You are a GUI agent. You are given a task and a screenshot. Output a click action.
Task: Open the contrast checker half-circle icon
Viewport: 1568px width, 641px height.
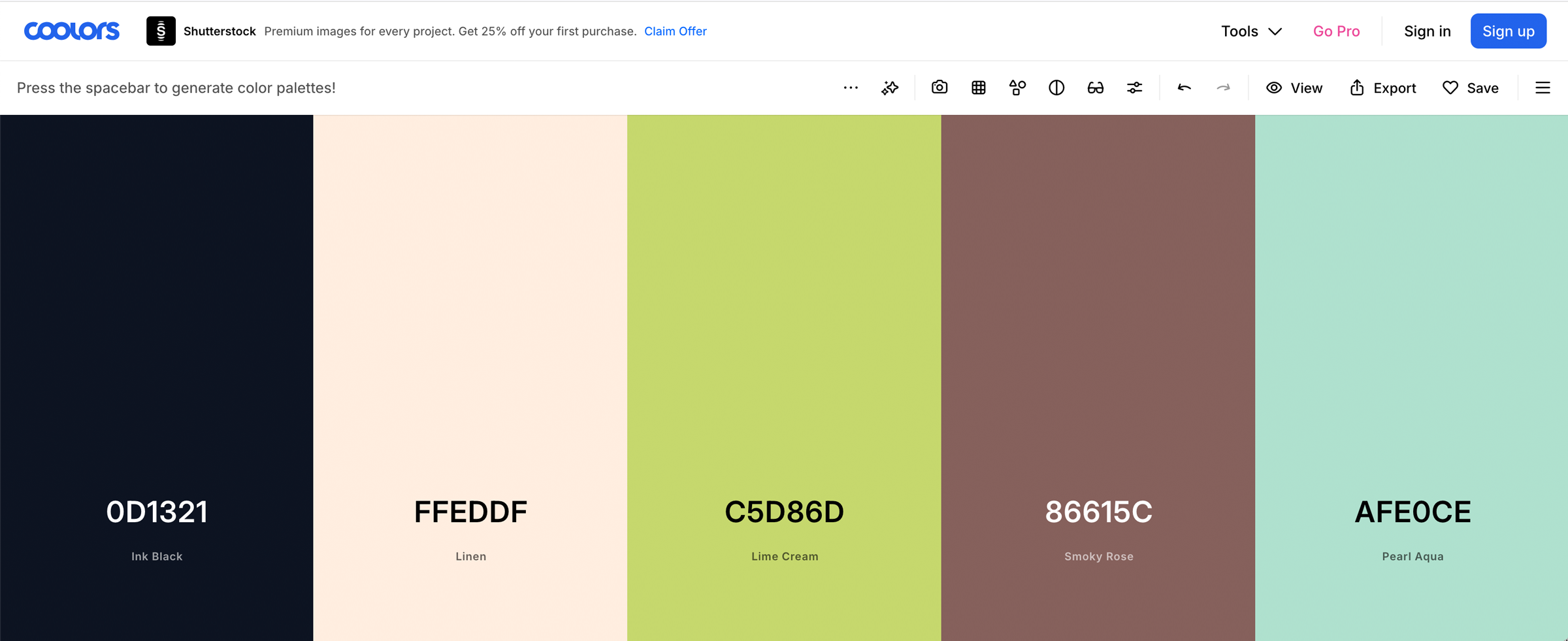[1056, 88]
